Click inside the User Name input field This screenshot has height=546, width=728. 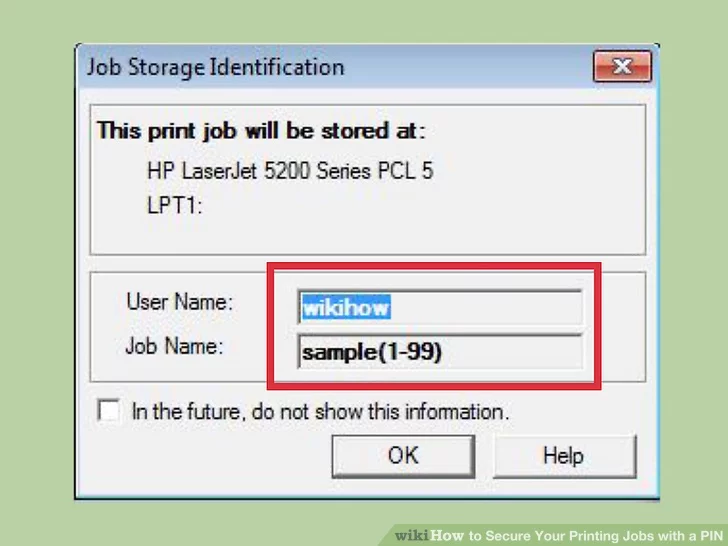pyautogui.click(x=440, y=307)
